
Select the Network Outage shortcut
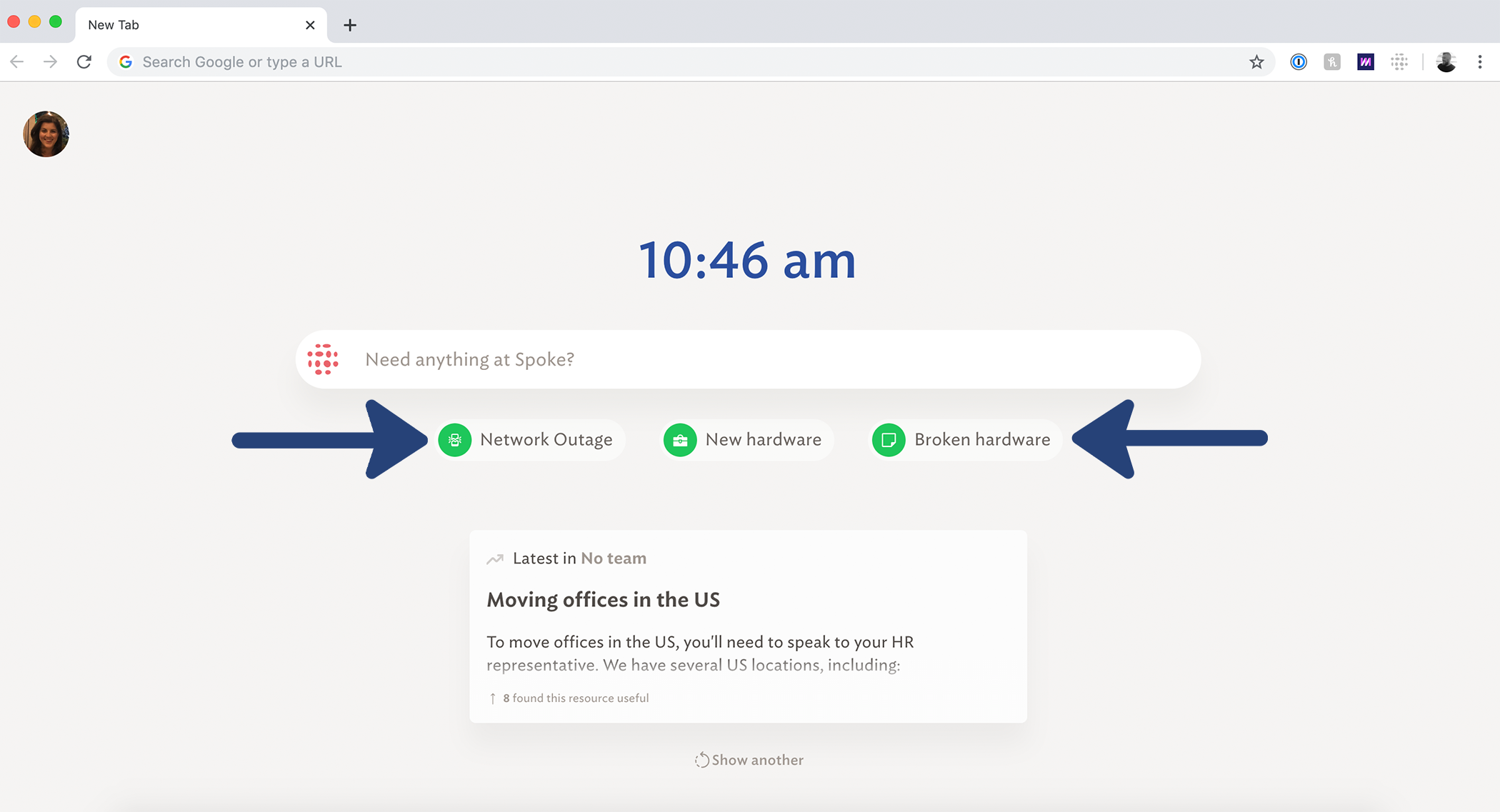pos(531,440)
